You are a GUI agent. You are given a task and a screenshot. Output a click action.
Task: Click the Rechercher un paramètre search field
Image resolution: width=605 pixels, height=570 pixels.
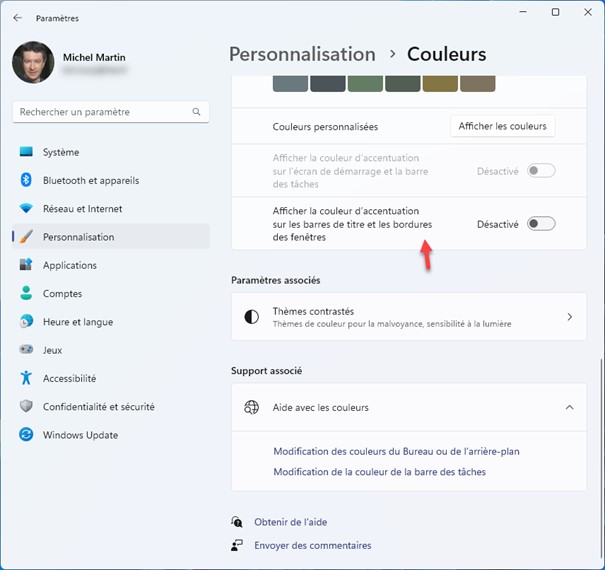100,112
